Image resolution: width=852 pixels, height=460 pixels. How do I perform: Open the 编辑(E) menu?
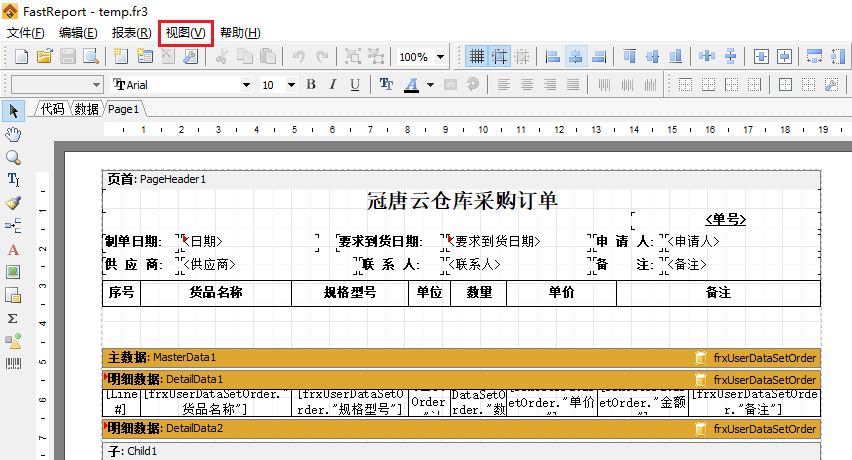[x=78, y=33]
